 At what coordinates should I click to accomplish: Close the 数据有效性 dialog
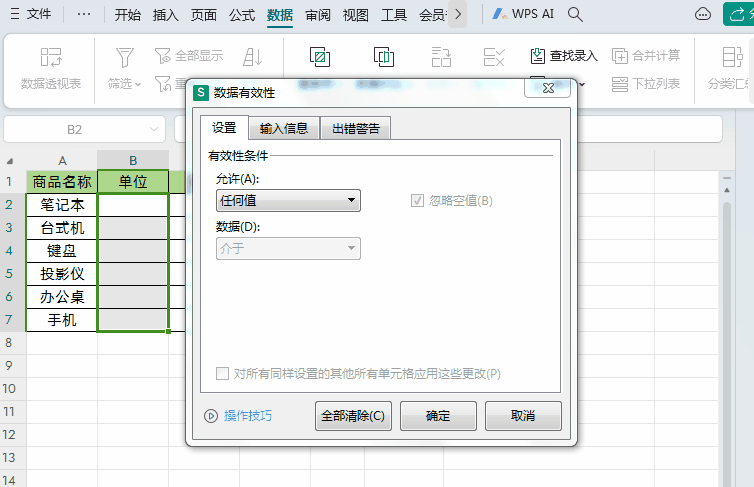coord(548,88)
